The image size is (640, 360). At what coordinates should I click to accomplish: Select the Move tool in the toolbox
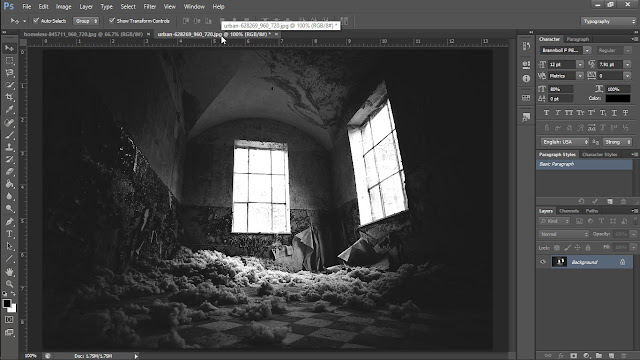coord(9,48)
